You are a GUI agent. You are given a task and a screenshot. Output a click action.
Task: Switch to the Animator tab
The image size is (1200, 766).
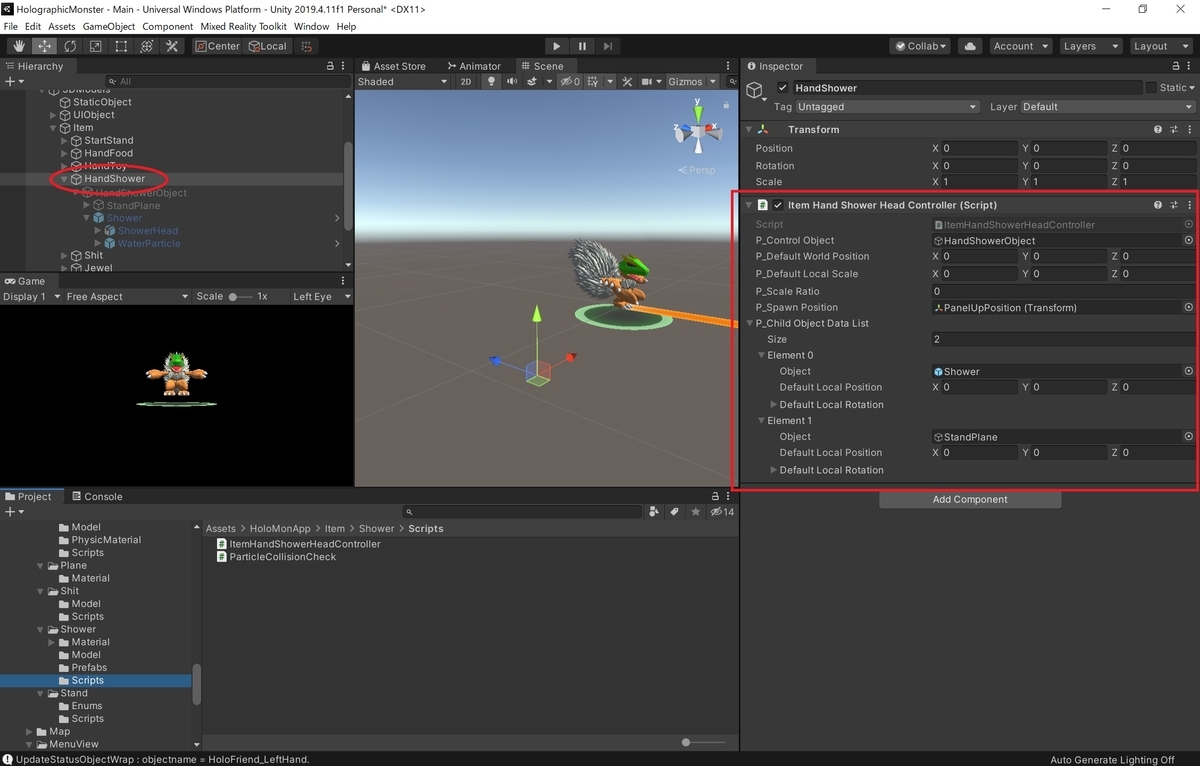pyautogui.click(x=473, y=66)
